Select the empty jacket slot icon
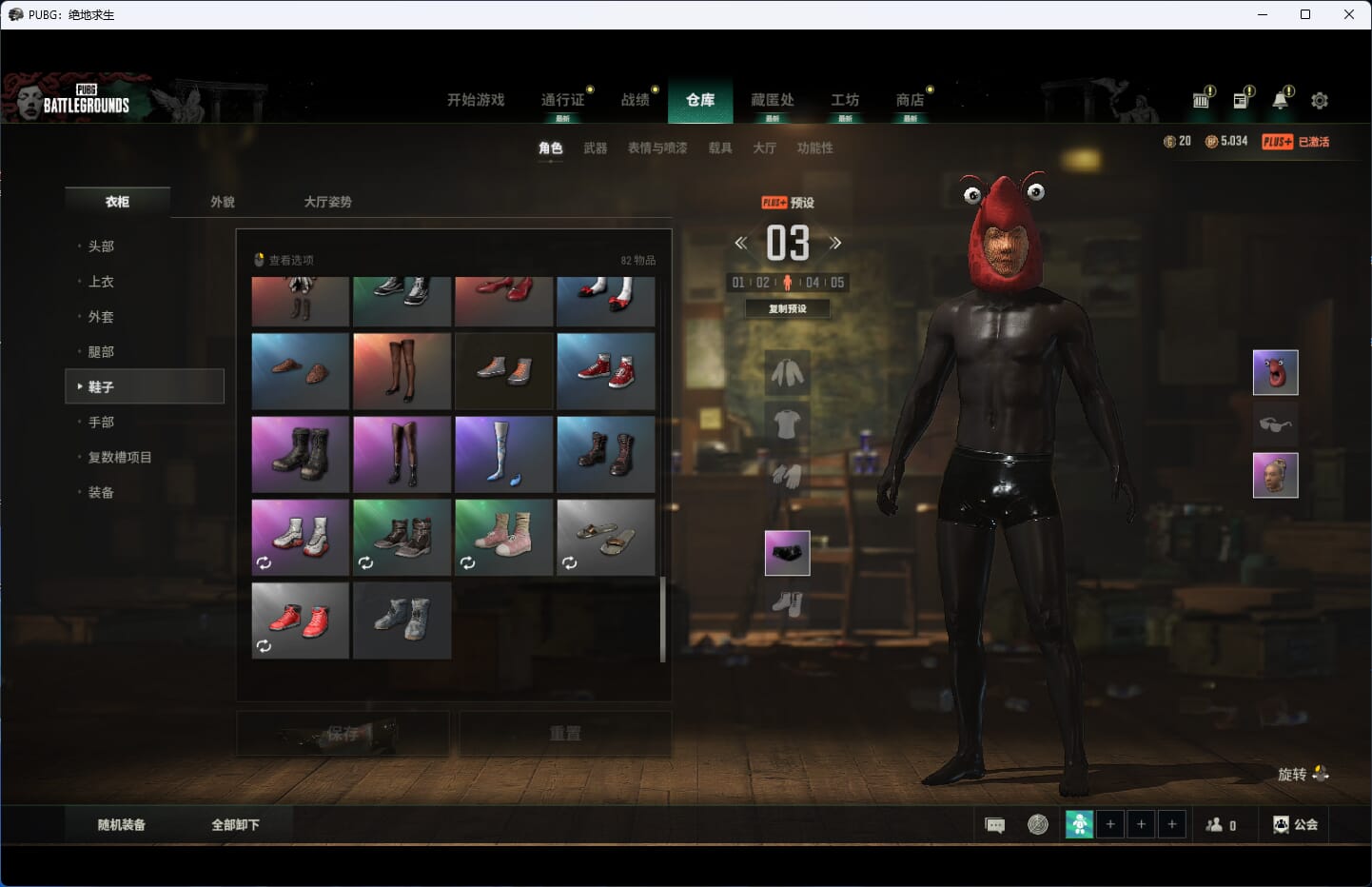 coord(787,372)
